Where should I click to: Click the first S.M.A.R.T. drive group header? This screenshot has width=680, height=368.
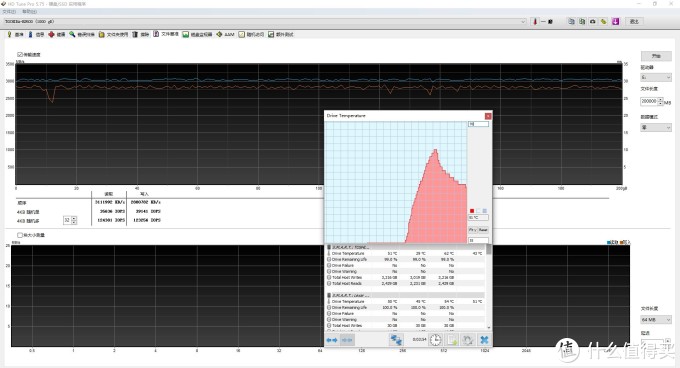(405, 247)
